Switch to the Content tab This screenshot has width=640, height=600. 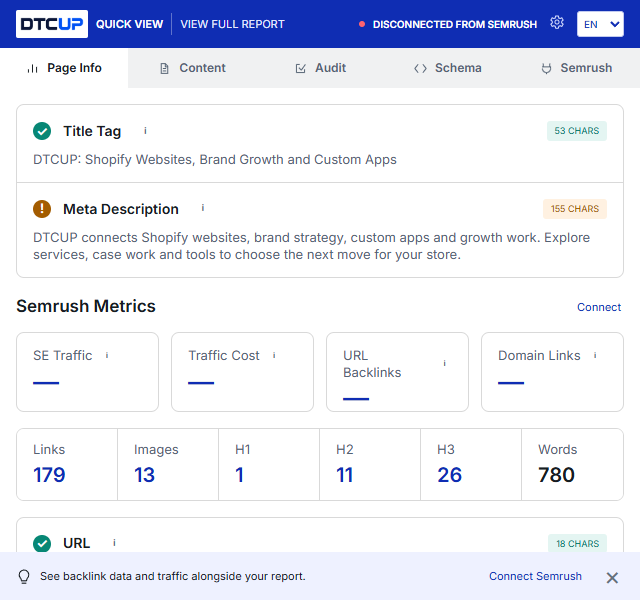coord(192,68)
